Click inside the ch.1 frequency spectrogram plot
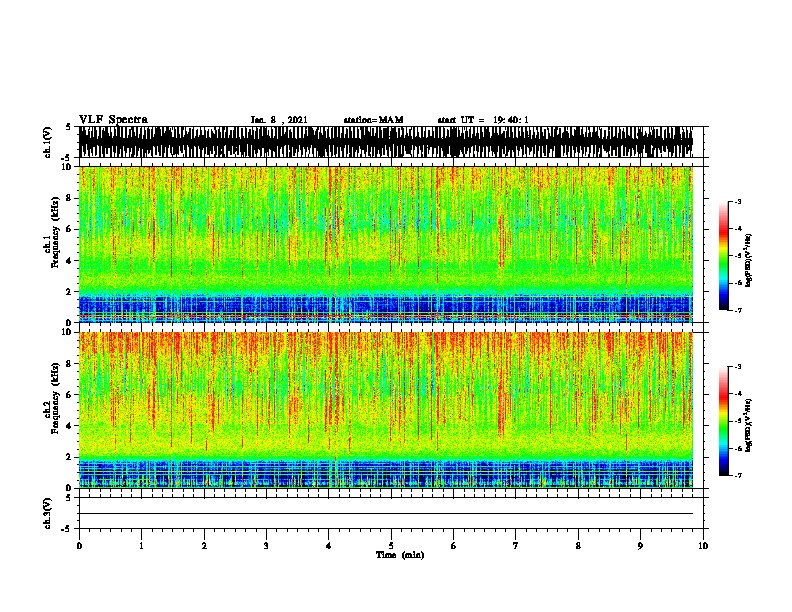Viewport: 792px width, 612px height. (386, 244)
